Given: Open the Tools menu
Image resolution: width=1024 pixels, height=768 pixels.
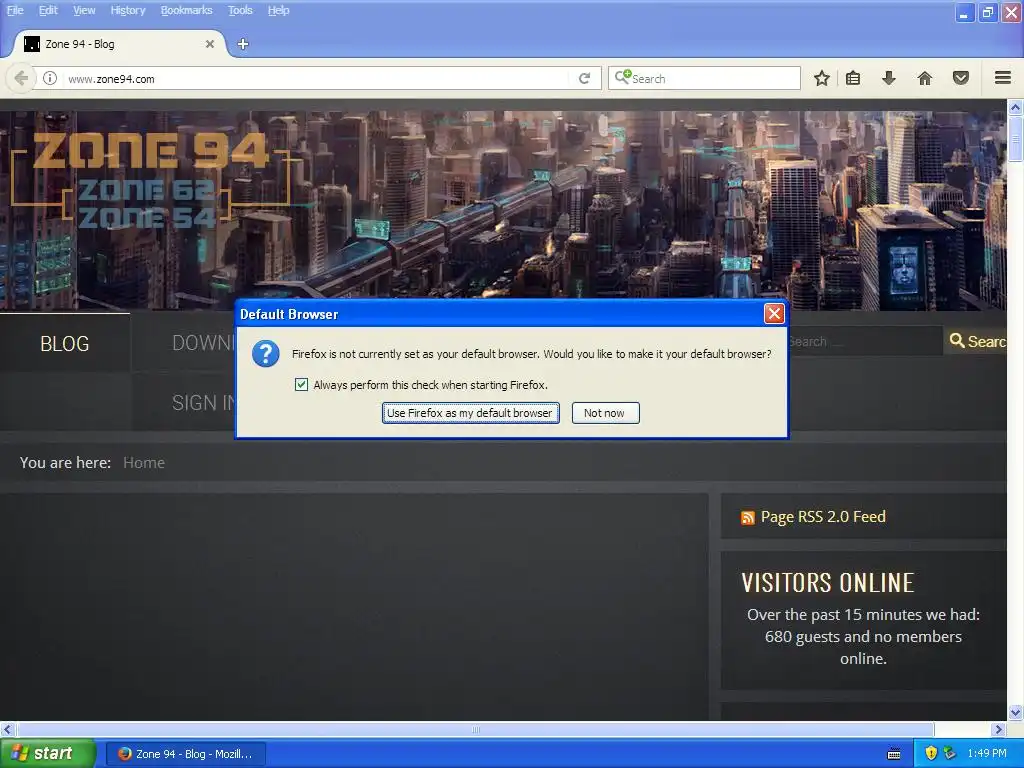Looking at the screenshot, I should (240, 10).
